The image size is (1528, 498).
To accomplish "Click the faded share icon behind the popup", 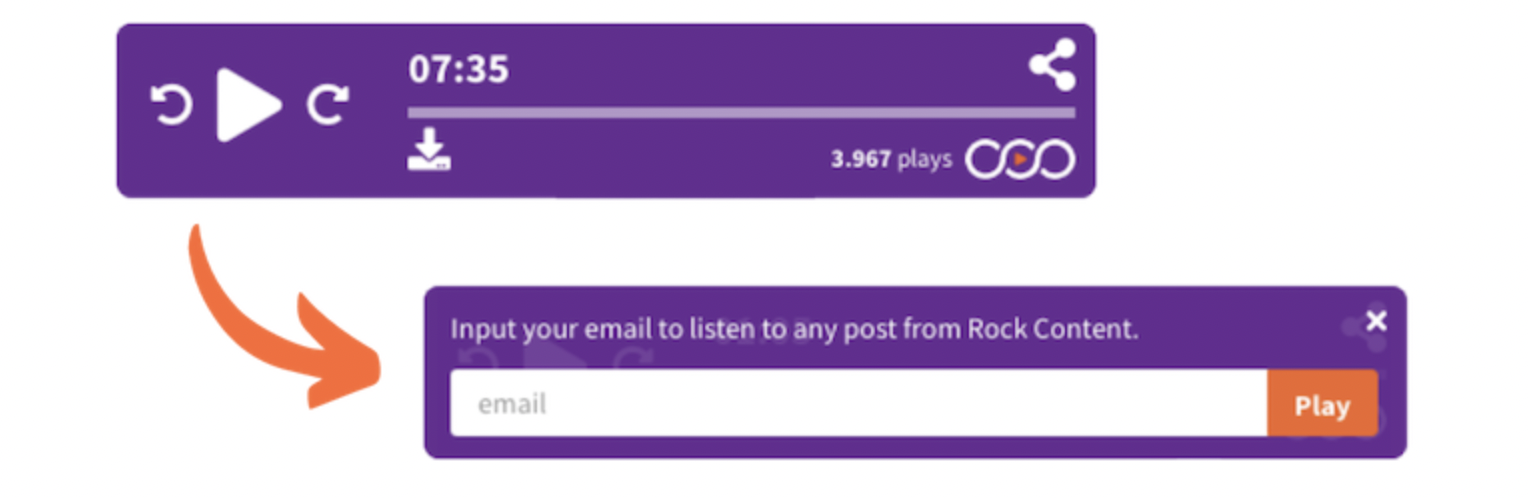I will (x=1360, y=328).
